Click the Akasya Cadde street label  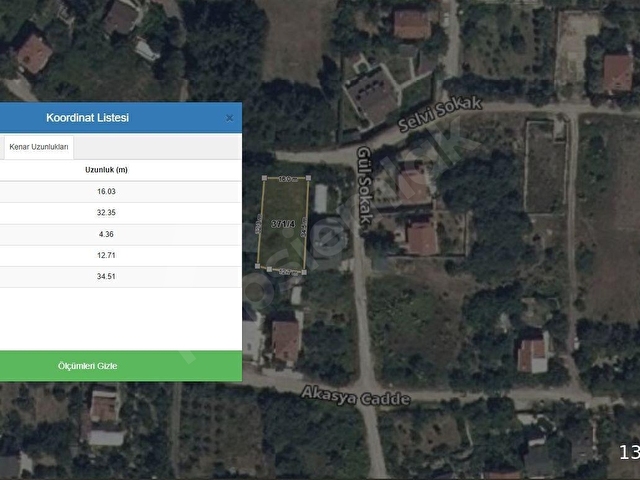pyautogui.click(x=356, y=396)
